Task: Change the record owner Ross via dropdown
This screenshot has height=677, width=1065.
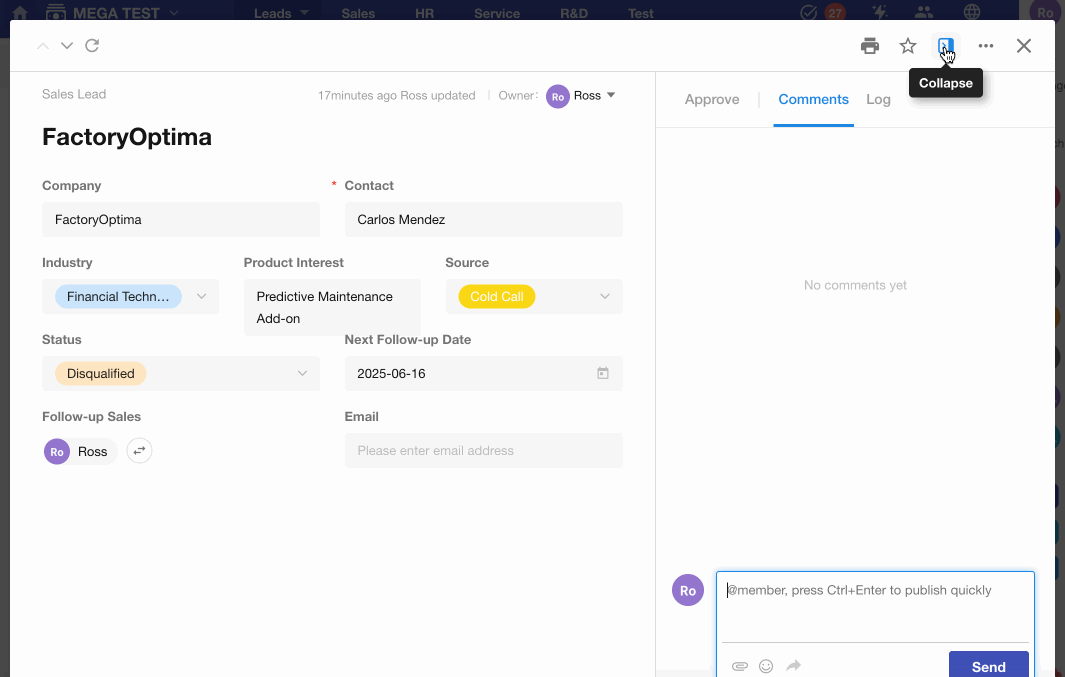Action: (611, 96)
